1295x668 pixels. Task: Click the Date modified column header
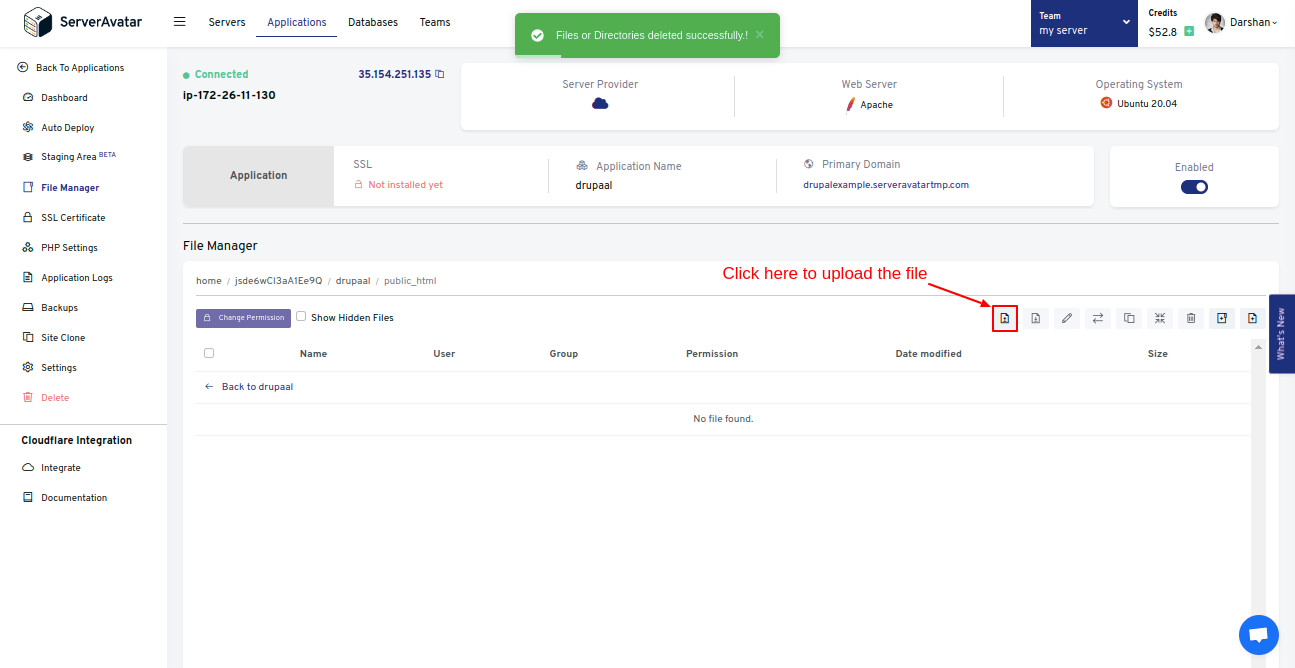[x=928, y=354]
